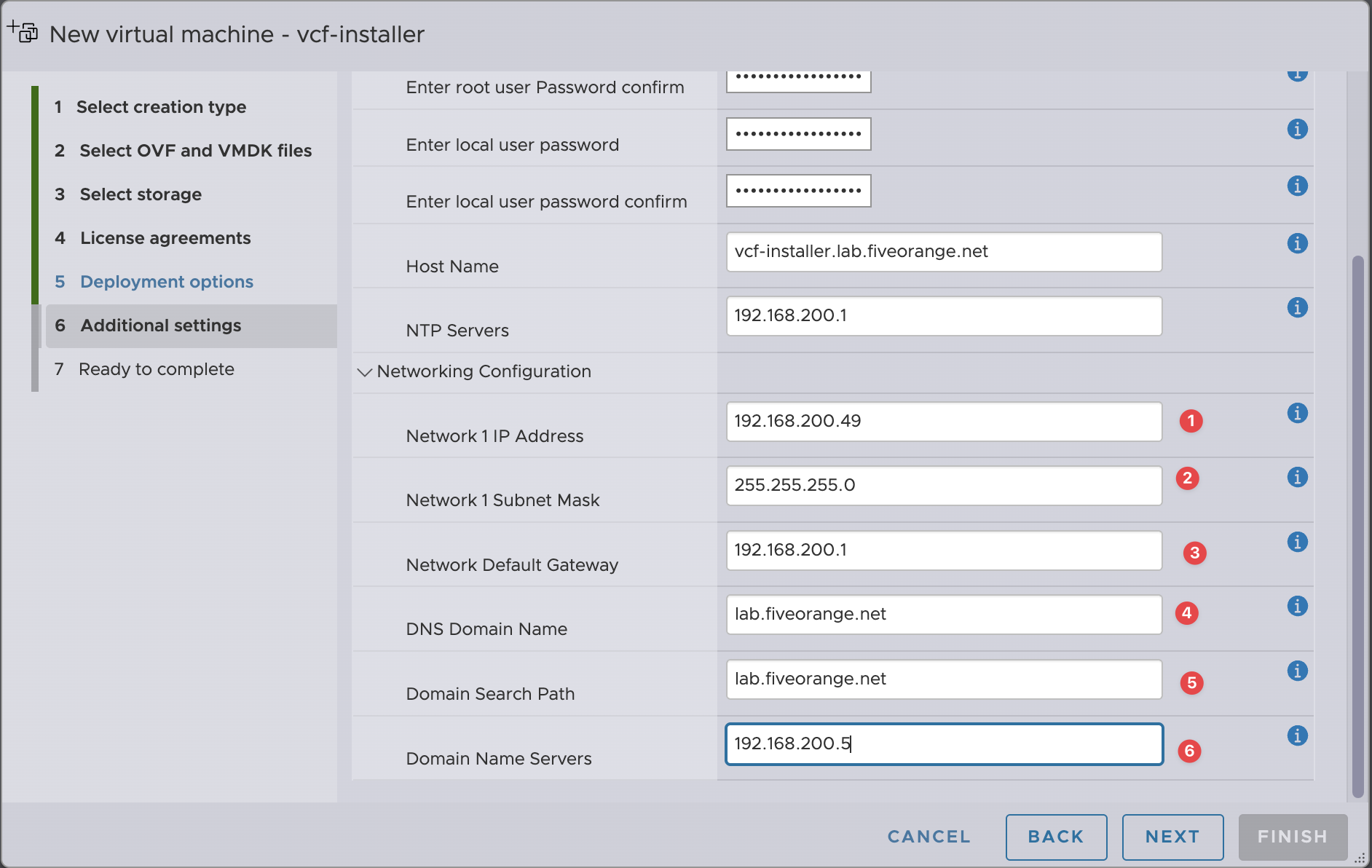This screenshot has width=1372, height=868.
Task: Open info icon for Network 1 IP Address
Action: (1297, 413)
